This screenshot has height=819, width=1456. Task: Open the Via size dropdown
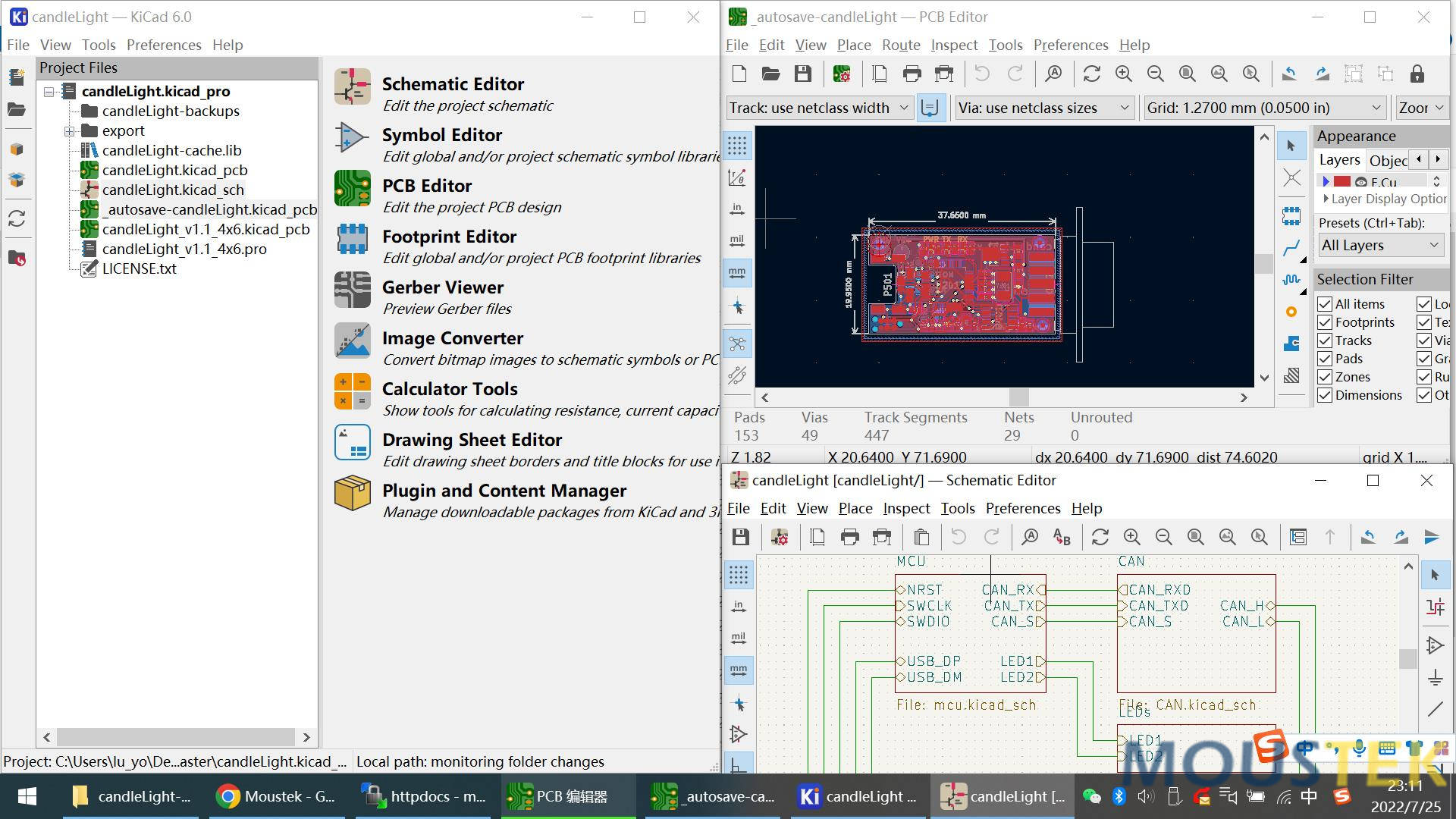tap(1045, 108)
